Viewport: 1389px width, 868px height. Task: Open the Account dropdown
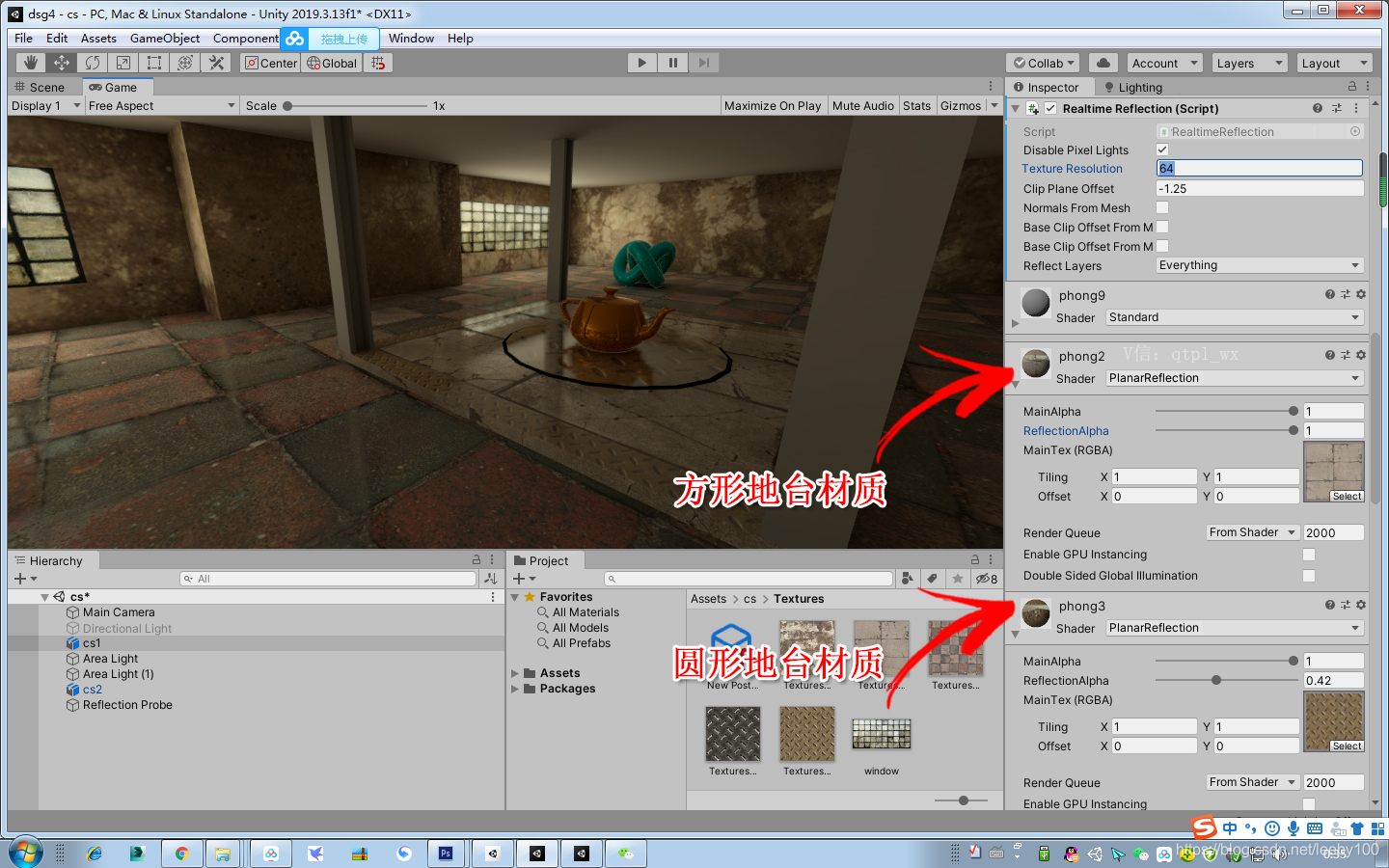point(1163,63)
